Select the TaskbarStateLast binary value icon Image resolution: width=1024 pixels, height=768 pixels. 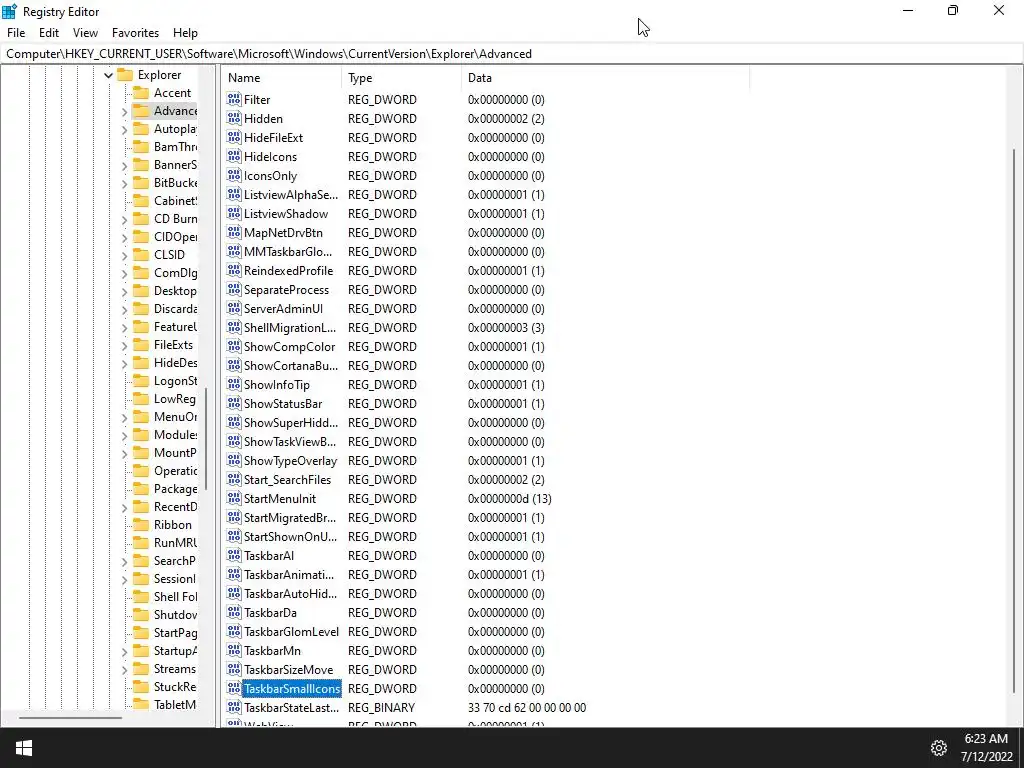click(234, 707)
